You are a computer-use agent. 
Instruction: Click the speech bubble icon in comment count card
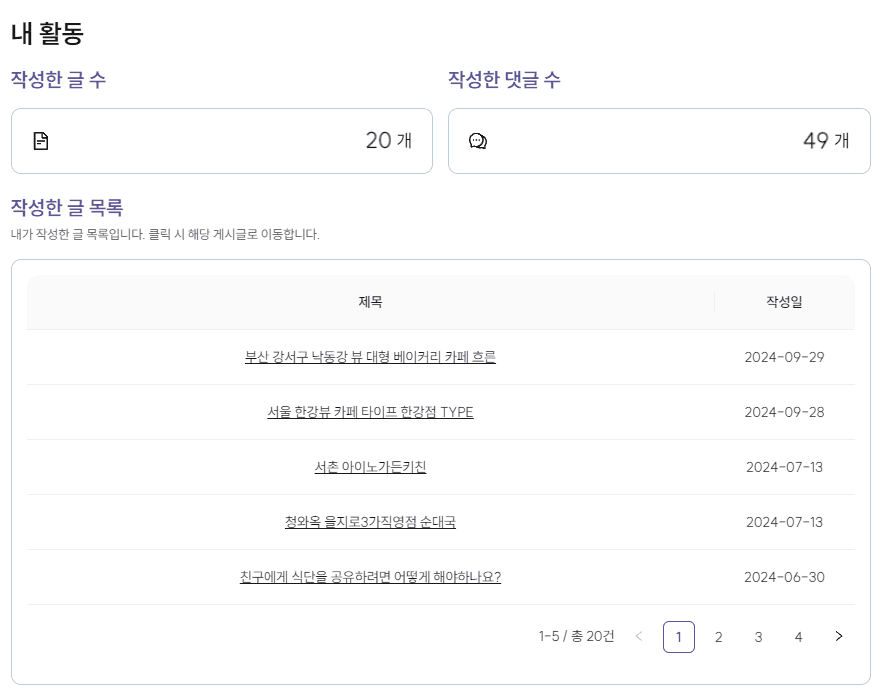478,141
